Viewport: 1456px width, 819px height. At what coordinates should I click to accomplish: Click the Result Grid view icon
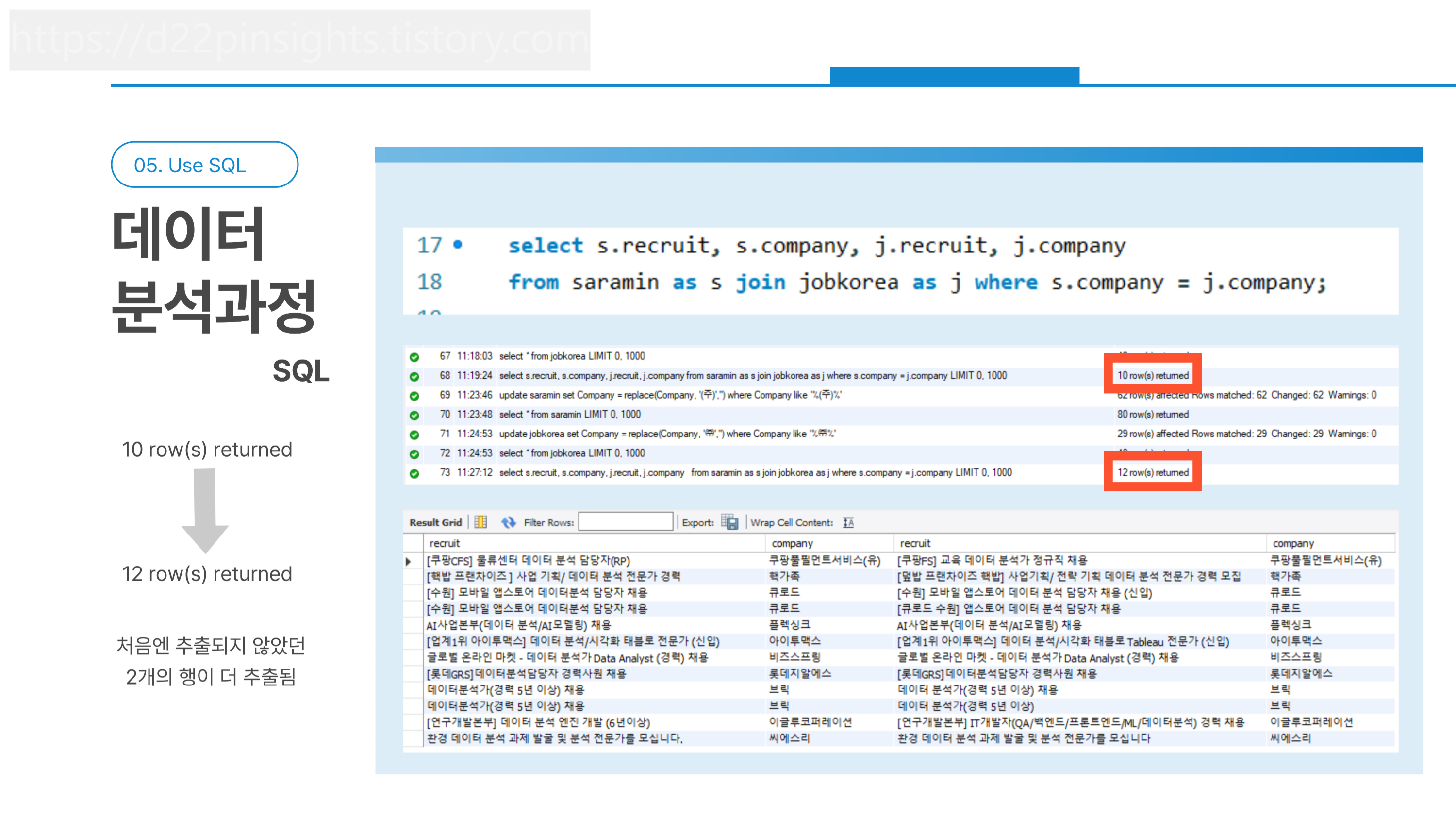pos(480,522)
